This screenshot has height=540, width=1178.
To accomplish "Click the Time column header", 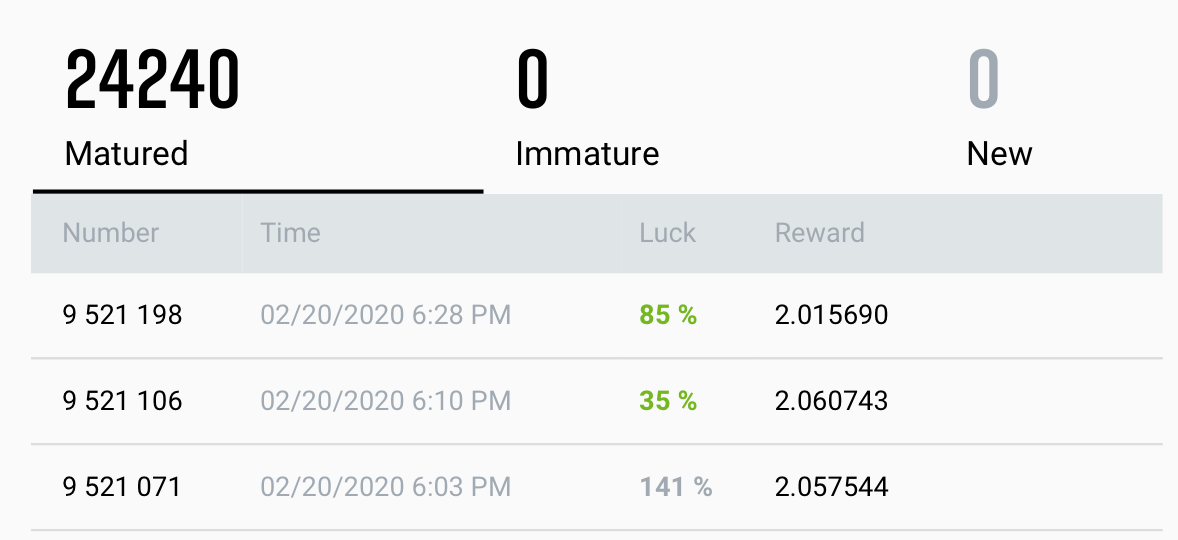I will (x=290, y=233).
